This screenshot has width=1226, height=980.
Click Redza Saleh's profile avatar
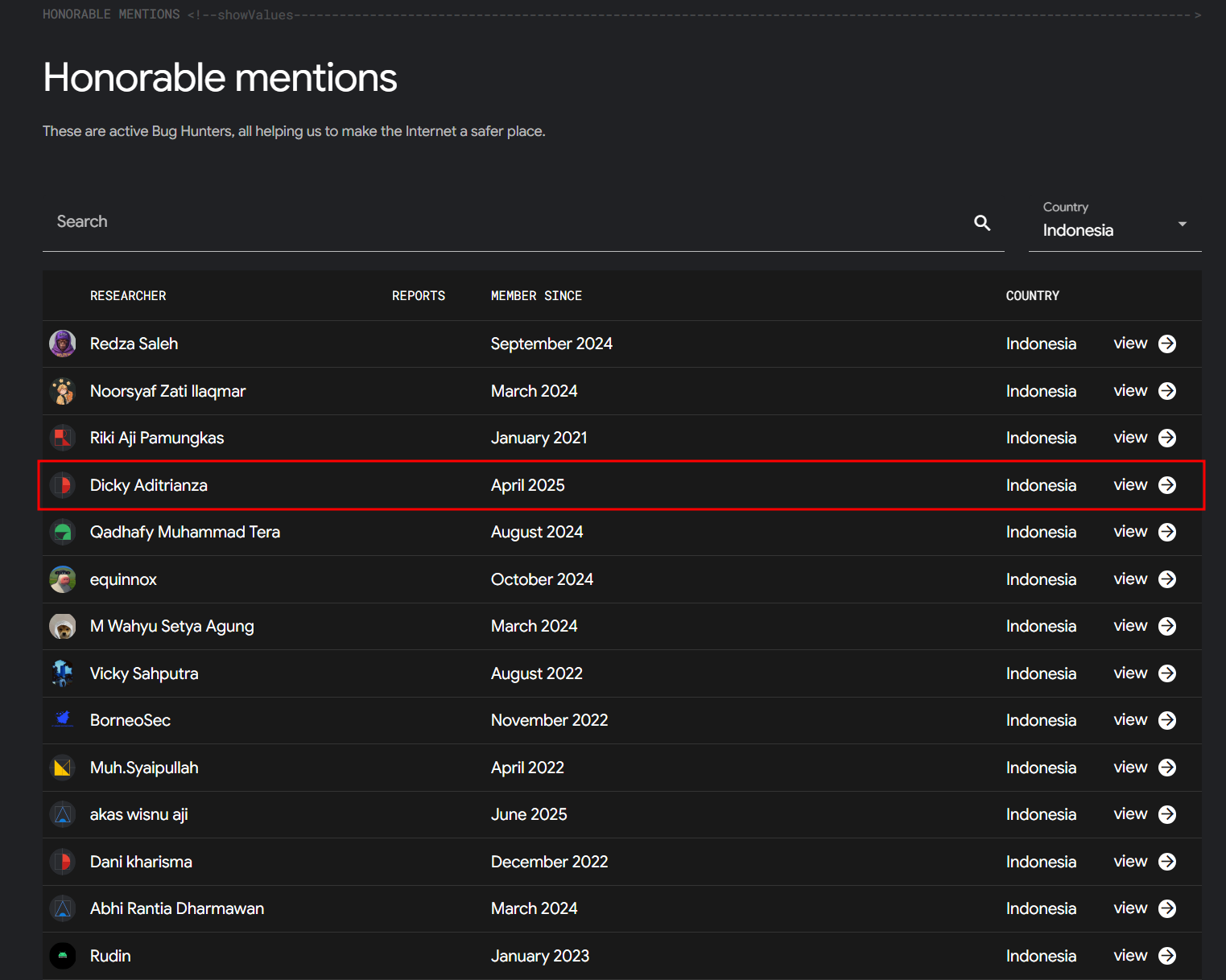point(63,344)
